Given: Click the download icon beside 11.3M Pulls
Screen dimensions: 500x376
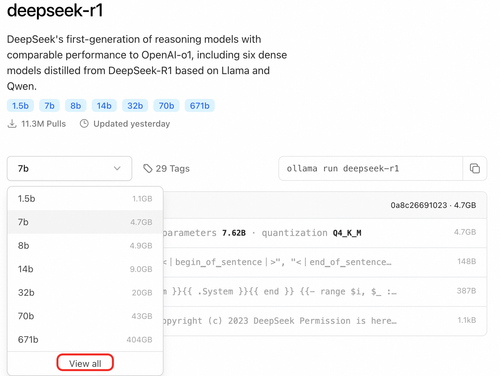Looking at the screenshot, I should [12, 124].
